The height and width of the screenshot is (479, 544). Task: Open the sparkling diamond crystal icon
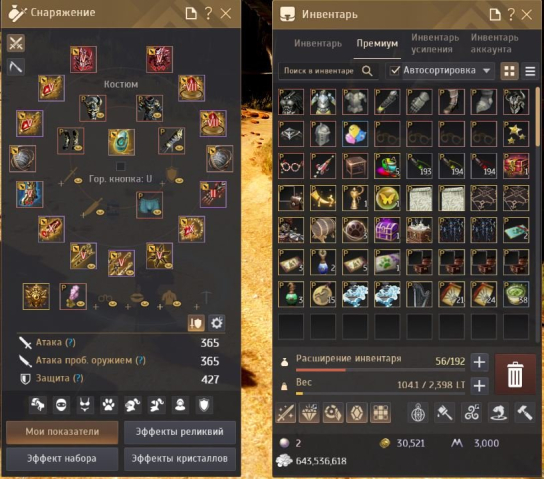(x=309, y=413)
